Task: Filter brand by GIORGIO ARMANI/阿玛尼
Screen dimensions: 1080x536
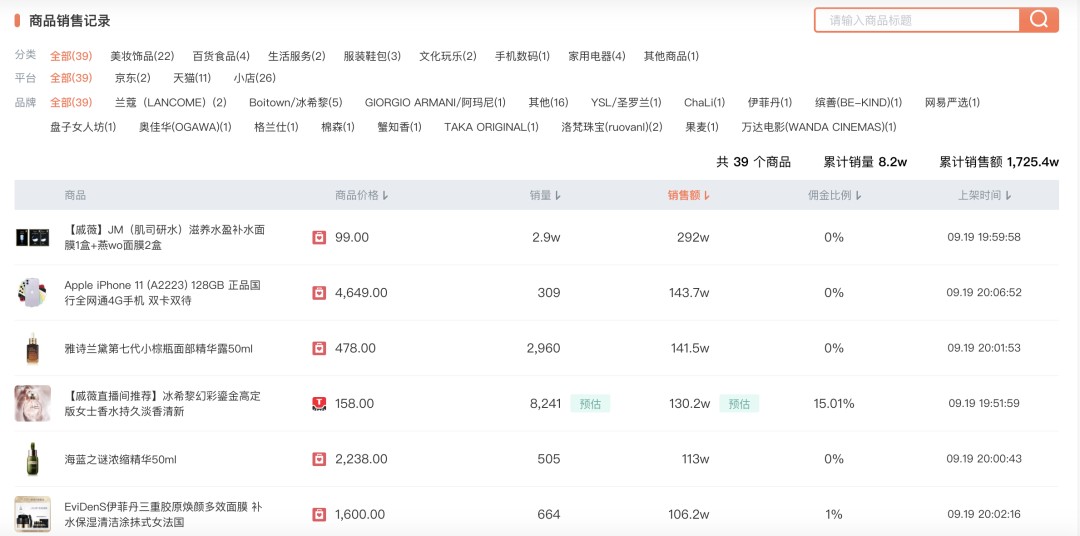Action: tap(435, 103)
